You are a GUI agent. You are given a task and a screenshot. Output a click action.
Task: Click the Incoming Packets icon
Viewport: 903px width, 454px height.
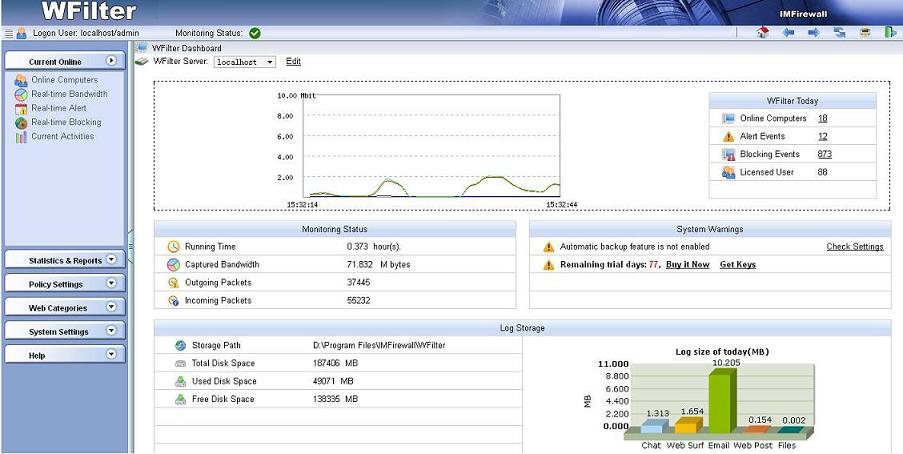click(173, 301)
